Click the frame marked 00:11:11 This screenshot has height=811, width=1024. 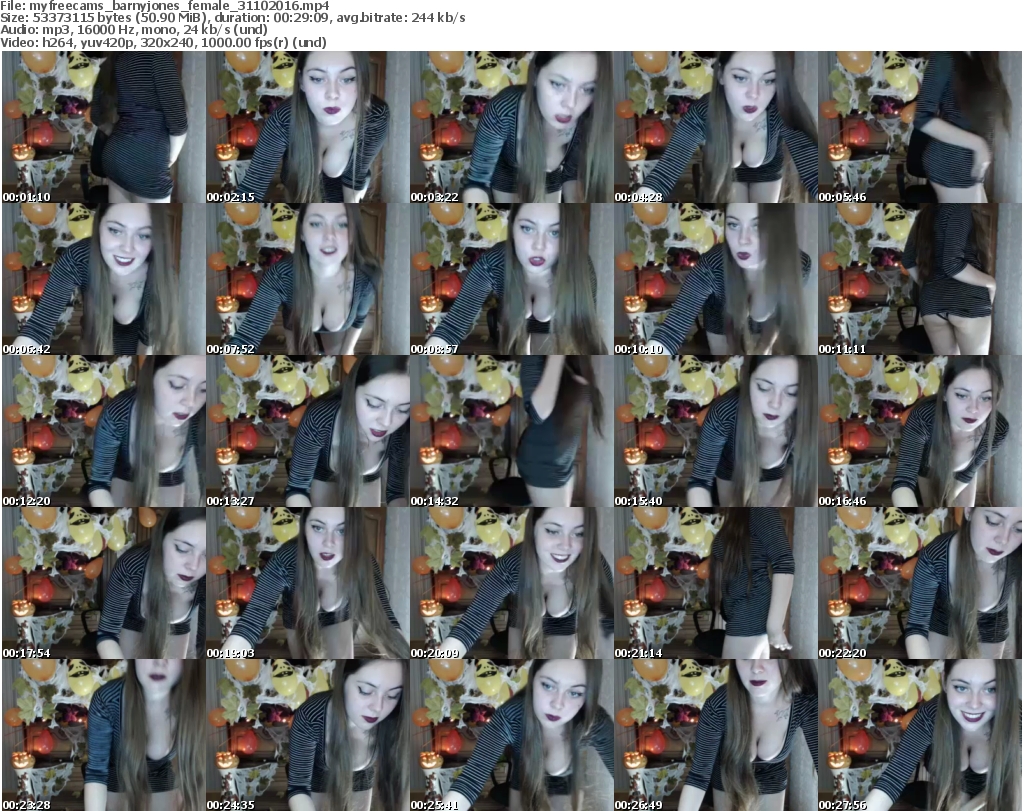pos(918,279)
